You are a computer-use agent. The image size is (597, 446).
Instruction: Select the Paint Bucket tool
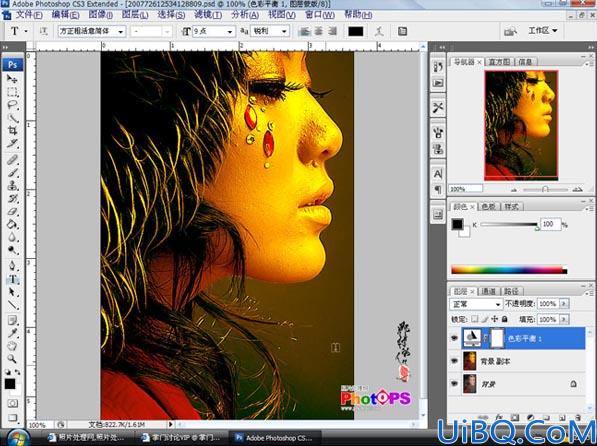13,224
